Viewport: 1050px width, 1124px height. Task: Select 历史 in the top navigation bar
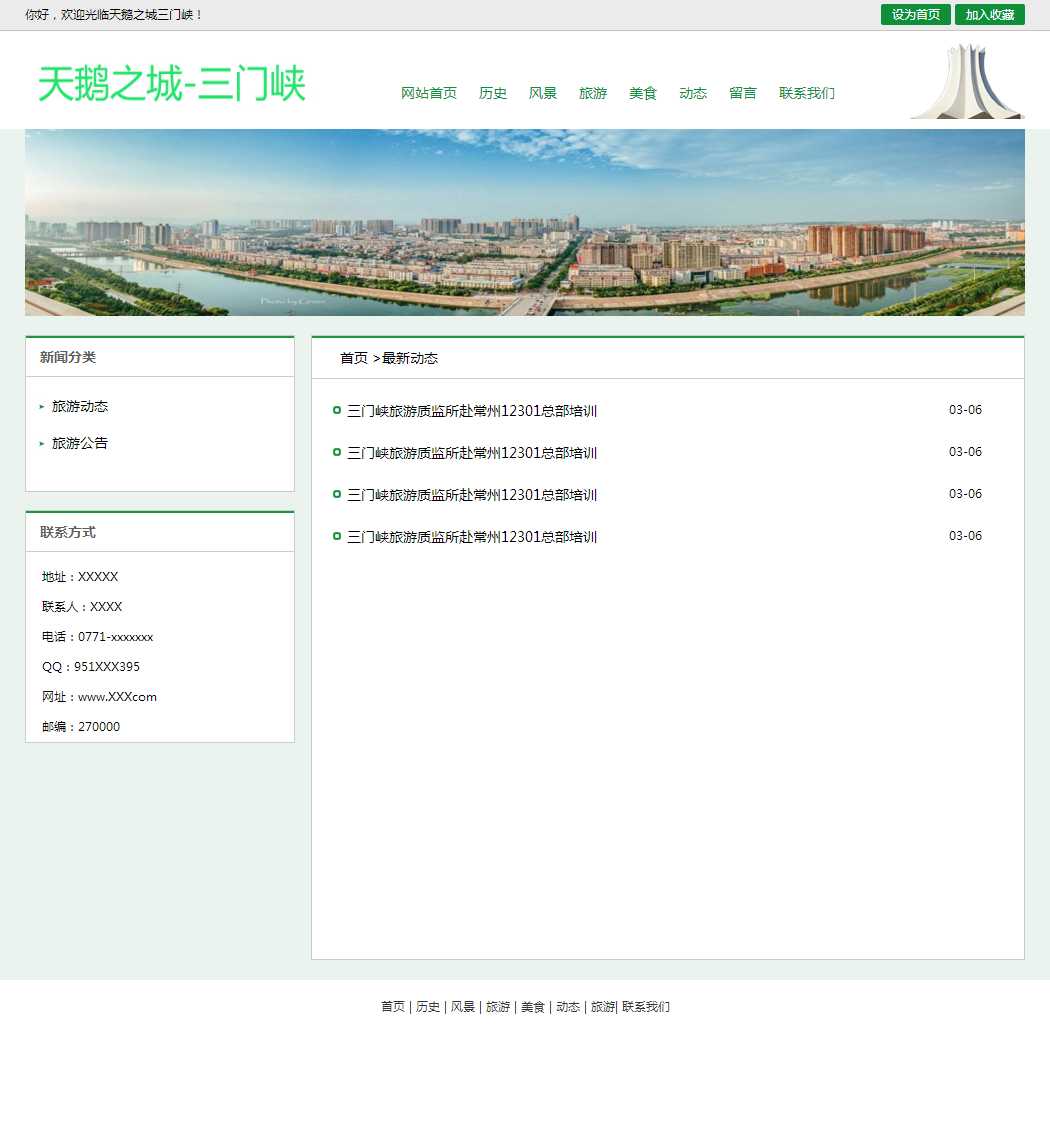pos(492,93)
